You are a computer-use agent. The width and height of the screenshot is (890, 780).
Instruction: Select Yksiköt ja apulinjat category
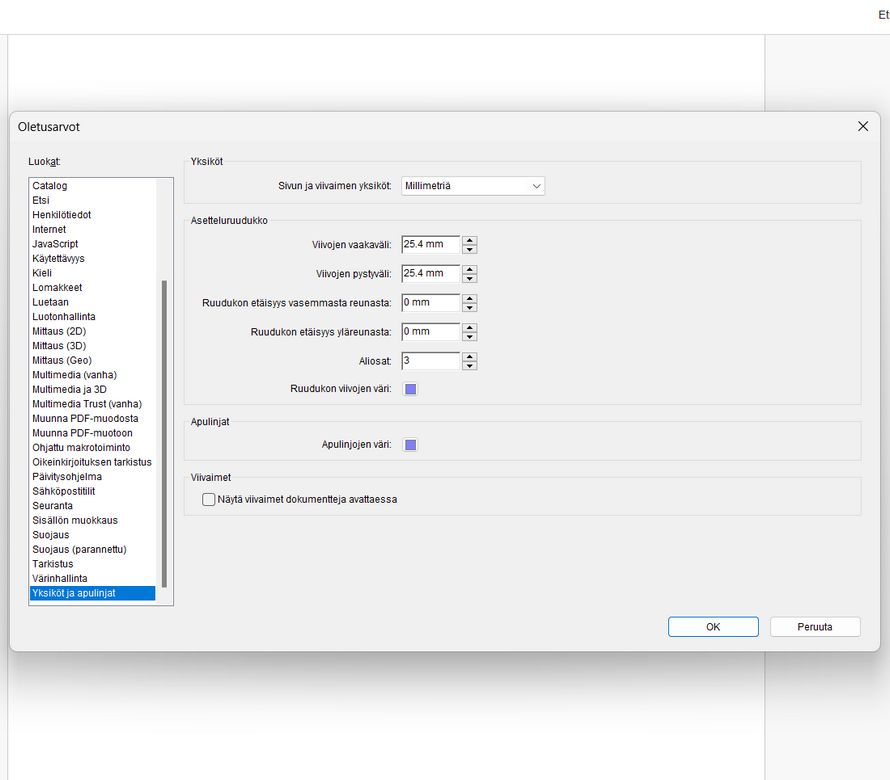[x=93, y=593]
